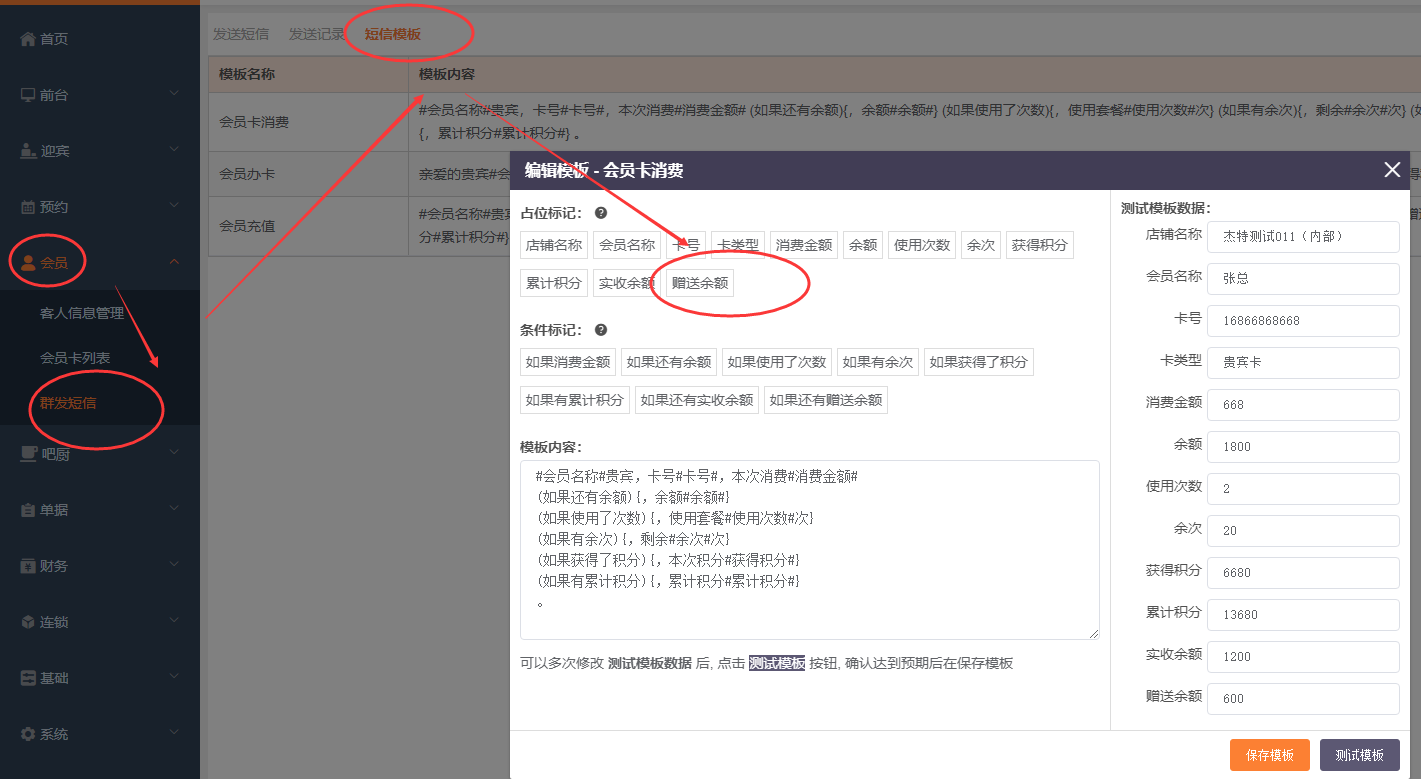Insert the 如果有余次 condition tag
This screenshot has width=1421, height=779.
click(878, 362)
